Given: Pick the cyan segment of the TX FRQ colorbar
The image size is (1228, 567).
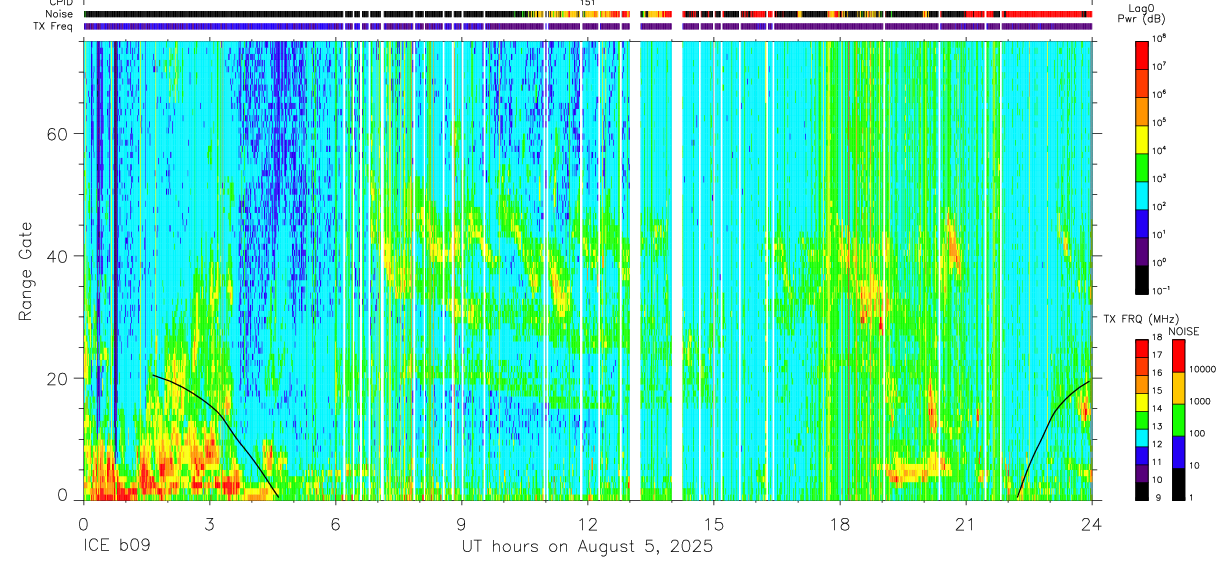Looking at the screenshot, I should [x=1143, y=438].
